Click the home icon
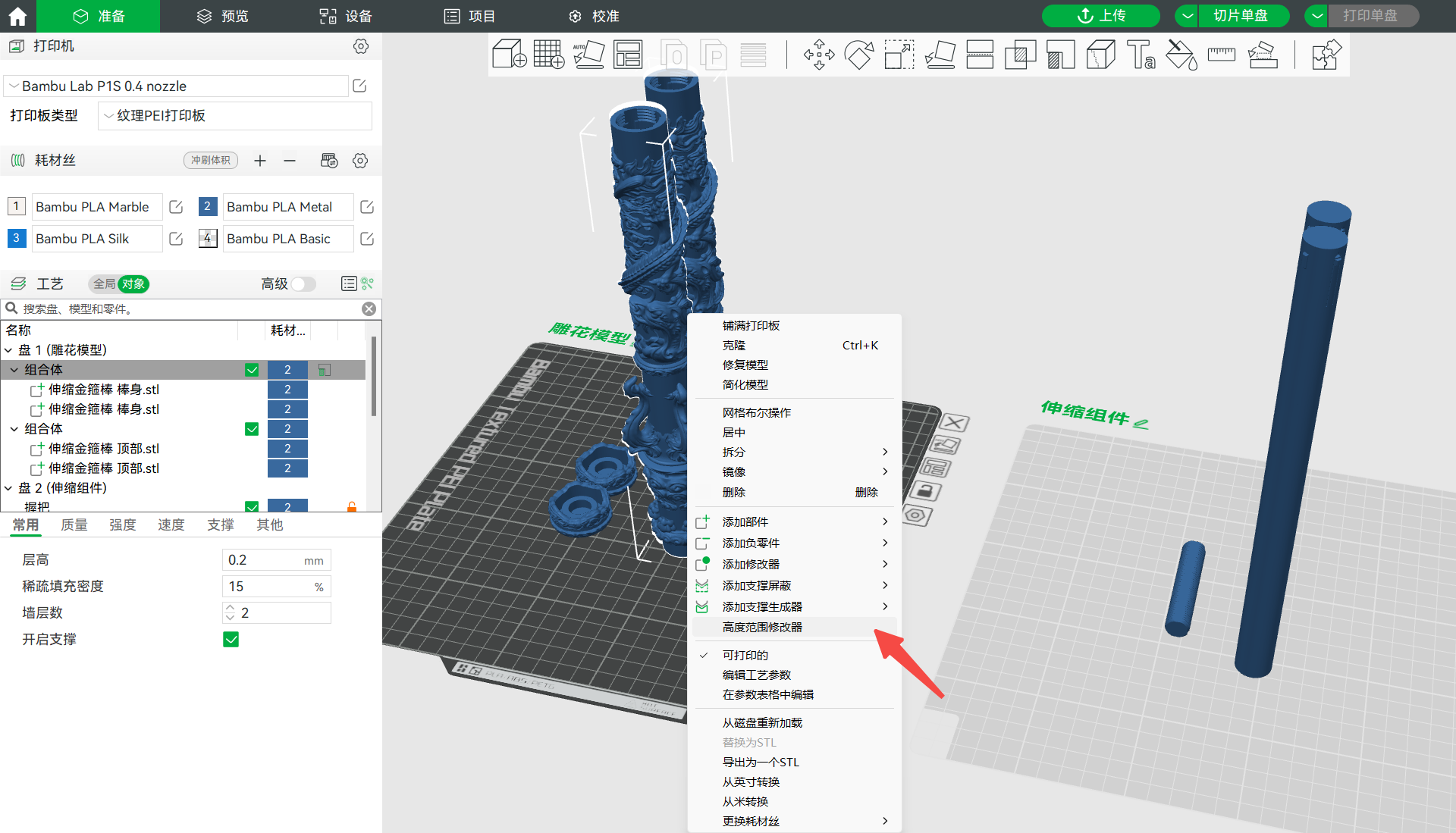Image resolution: width=1456 pixels, height=833 pixels. coord(17,16)
